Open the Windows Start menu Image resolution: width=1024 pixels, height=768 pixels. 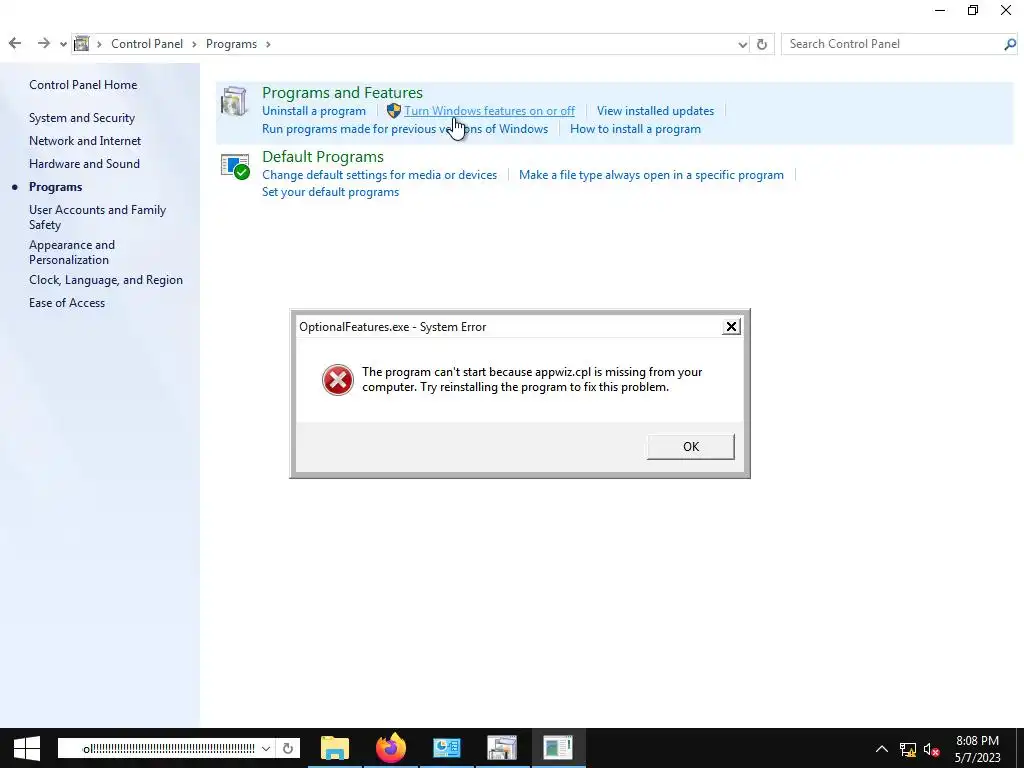pos(27,748)
